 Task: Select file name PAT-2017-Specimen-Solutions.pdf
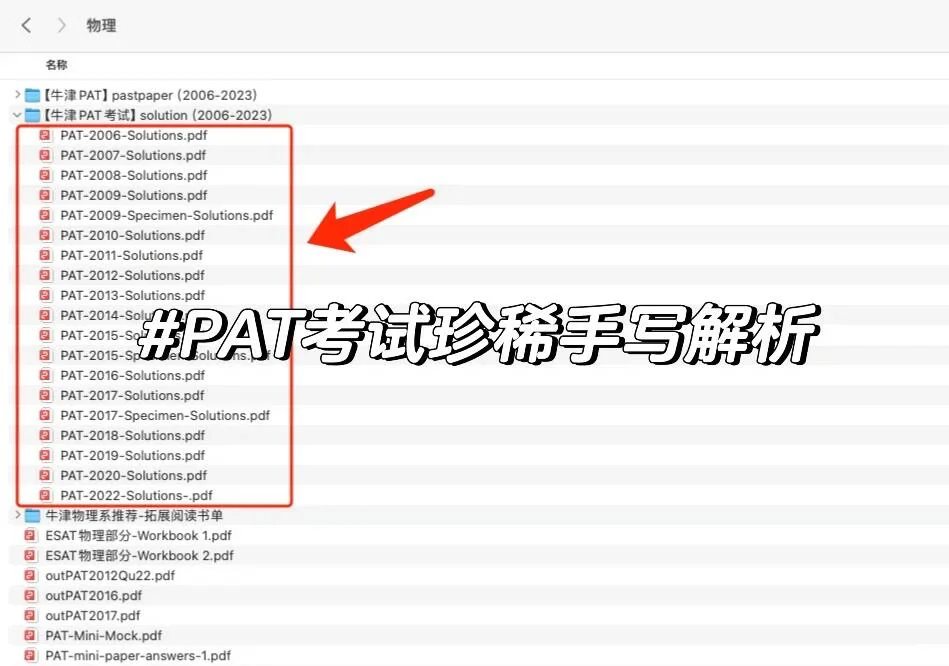(165, 415)
